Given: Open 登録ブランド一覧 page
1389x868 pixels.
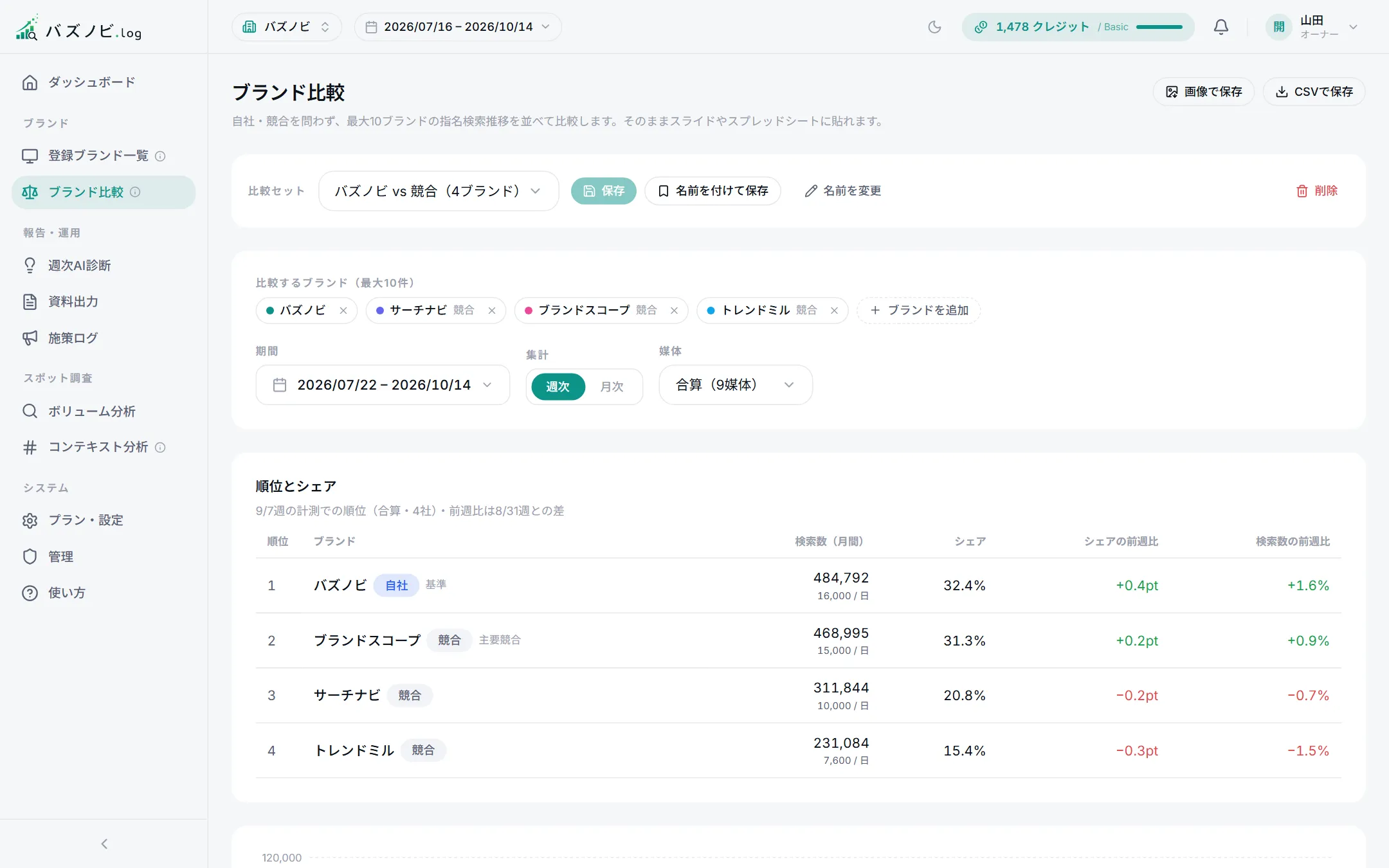Looking at the screenshot, I should (x=104, y=156).
